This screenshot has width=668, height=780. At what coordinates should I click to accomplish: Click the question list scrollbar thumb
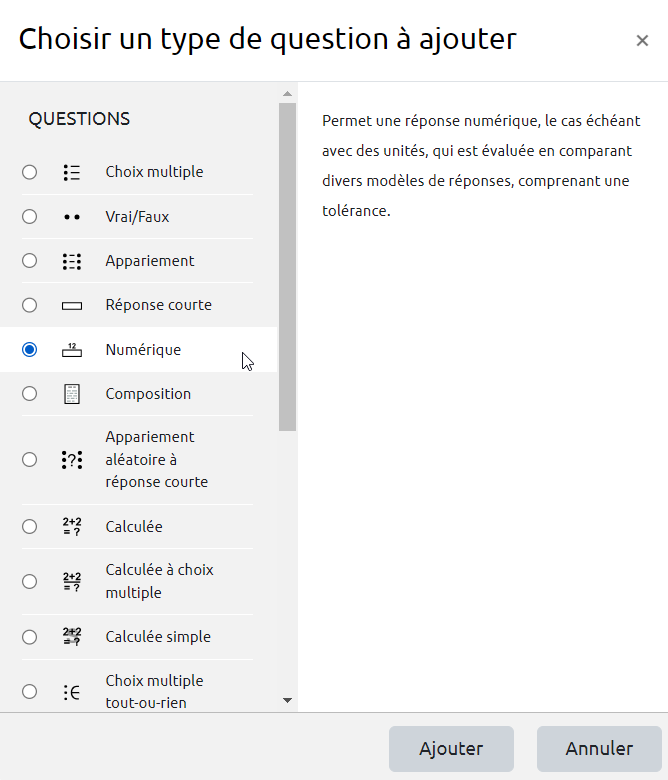point(288,266)
